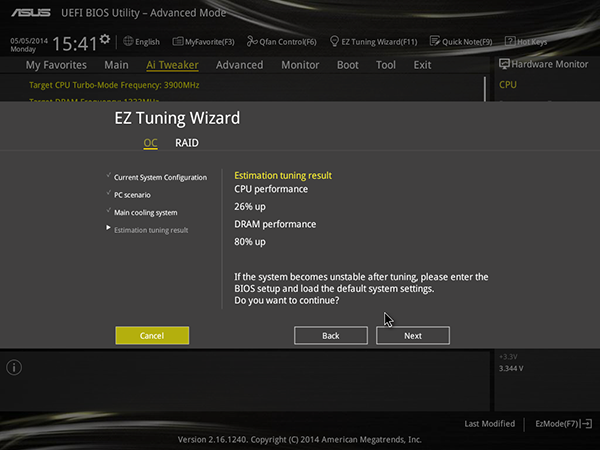
Task: Open Quick Note(F9)
Action: (461, 41)
